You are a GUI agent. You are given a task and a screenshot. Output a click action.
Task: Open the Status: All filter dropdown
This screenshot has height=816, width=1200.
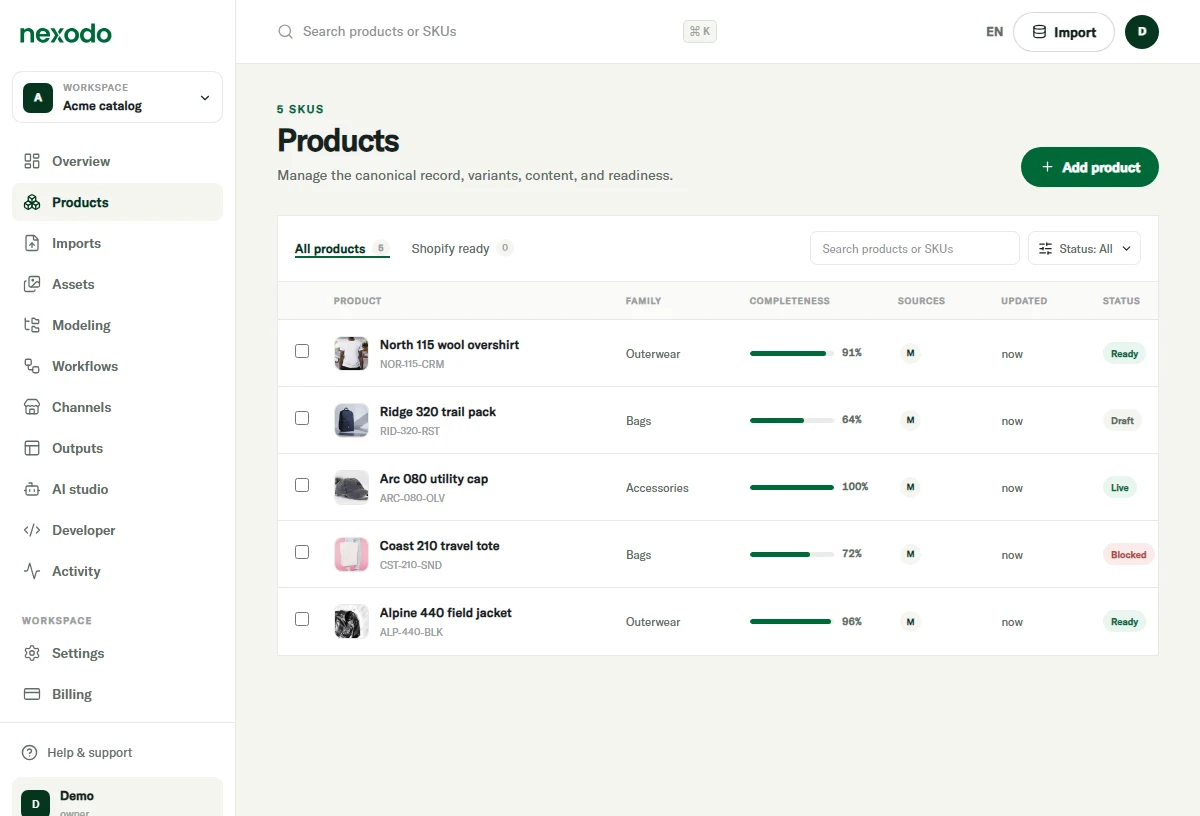(x=1084, y=249)
